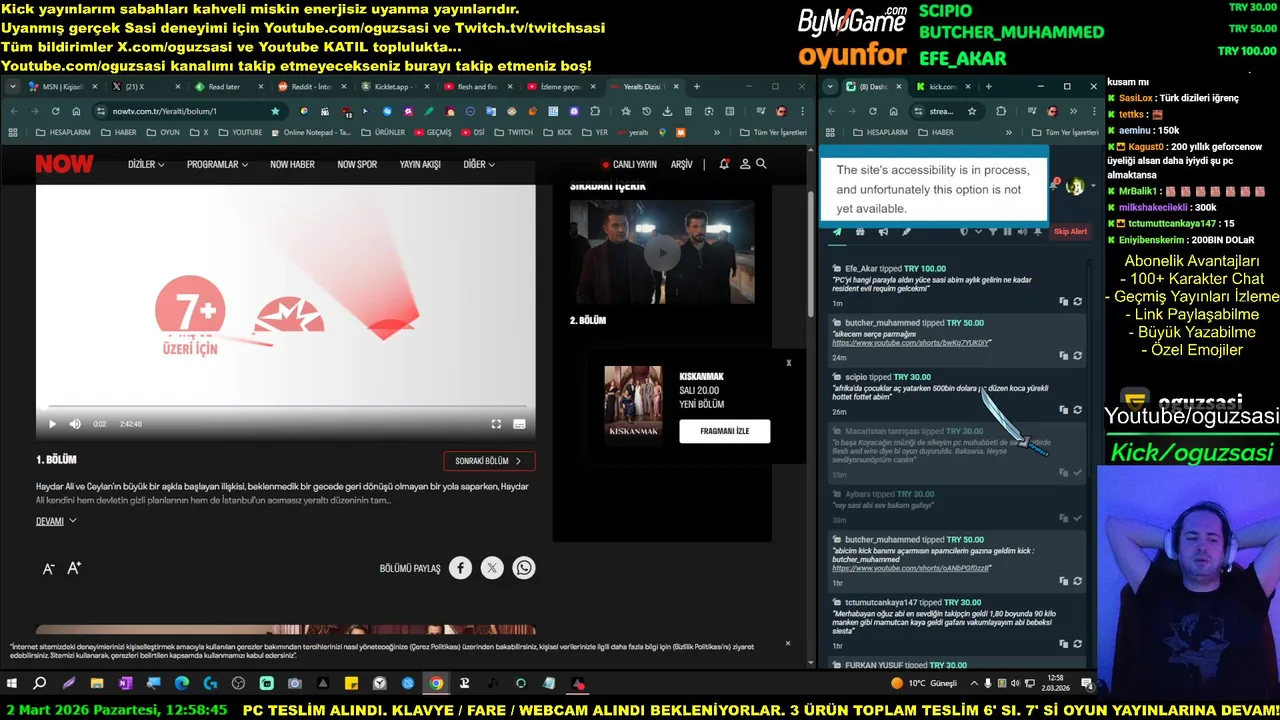Mute the video player volume
The height and width of the screenshot is (720, 1280).
click(75, 424)
